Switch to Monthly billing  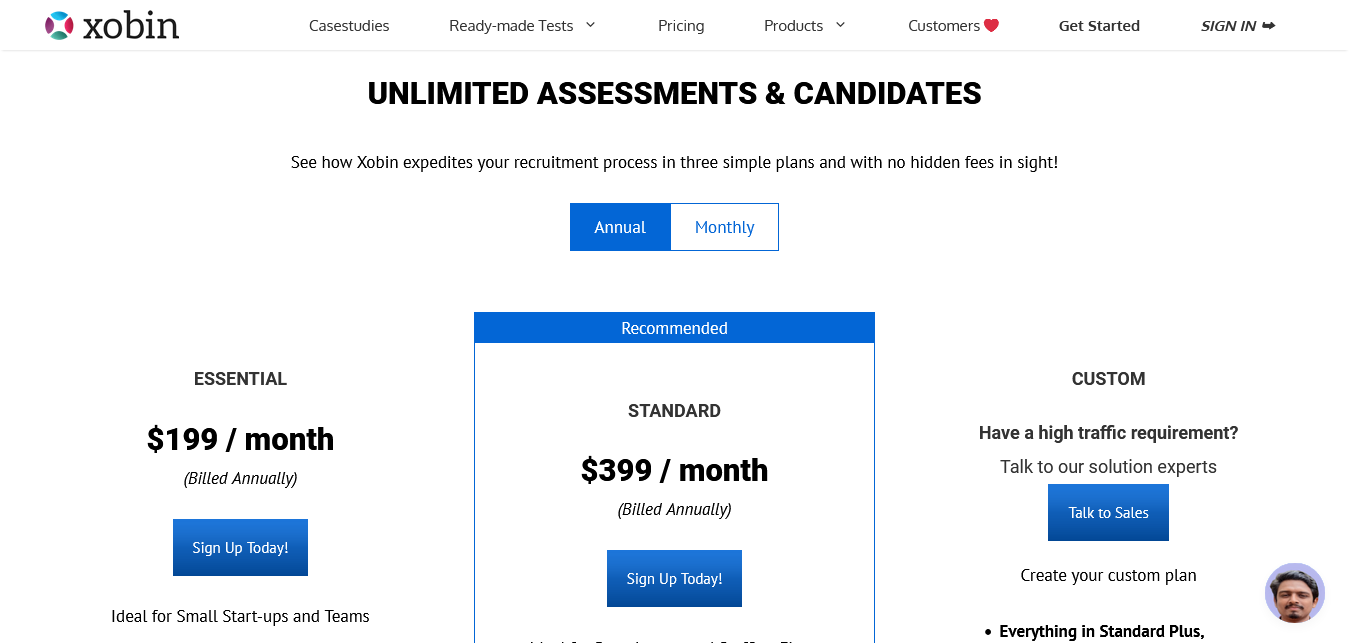click(x=725, y=227)
